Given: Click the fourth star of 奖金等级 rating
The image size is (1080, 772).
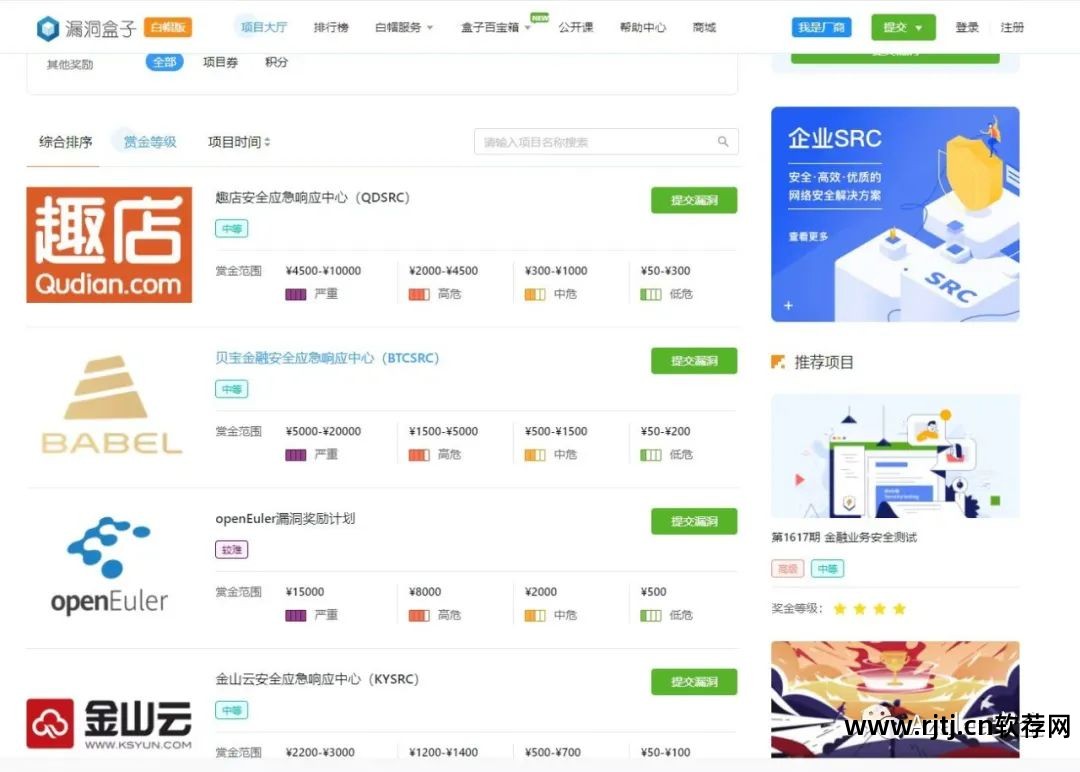Looking at the screenshot, I should 900,609.
